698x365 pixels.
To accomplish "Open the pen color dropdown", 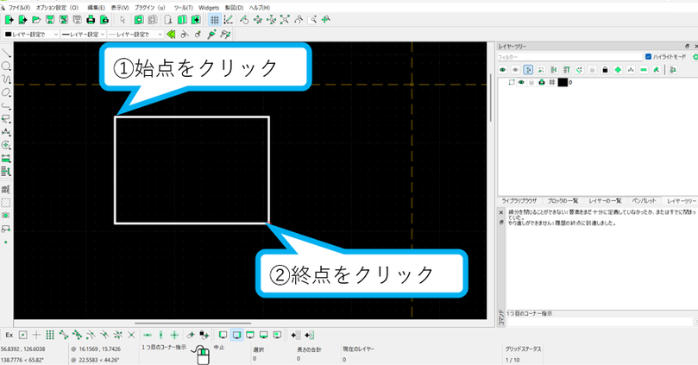I will pos(31,34).
